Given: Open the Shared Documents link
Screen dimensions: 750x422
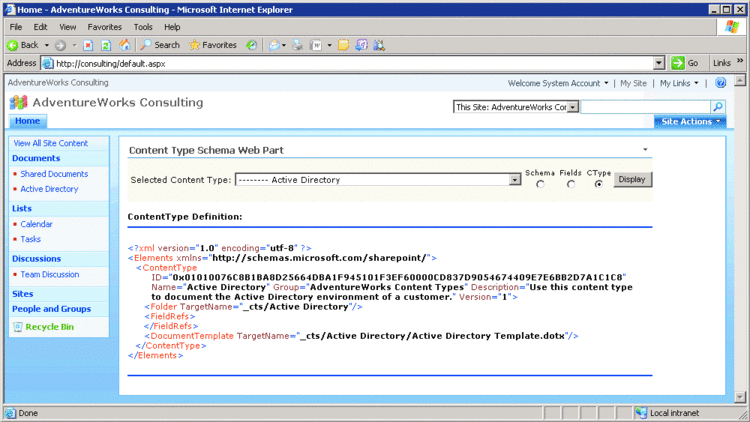Looking at the screenshot, I should [x=54, y=174].
